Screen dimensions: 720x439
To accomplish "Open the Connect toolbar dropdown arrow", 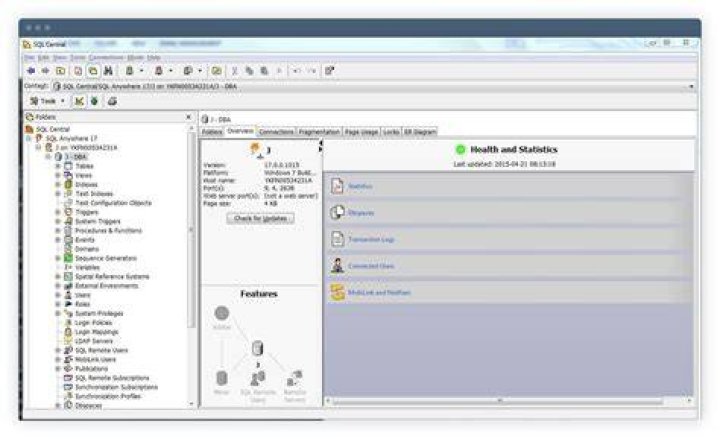I will pyautogui.click(x=141, y=71).
